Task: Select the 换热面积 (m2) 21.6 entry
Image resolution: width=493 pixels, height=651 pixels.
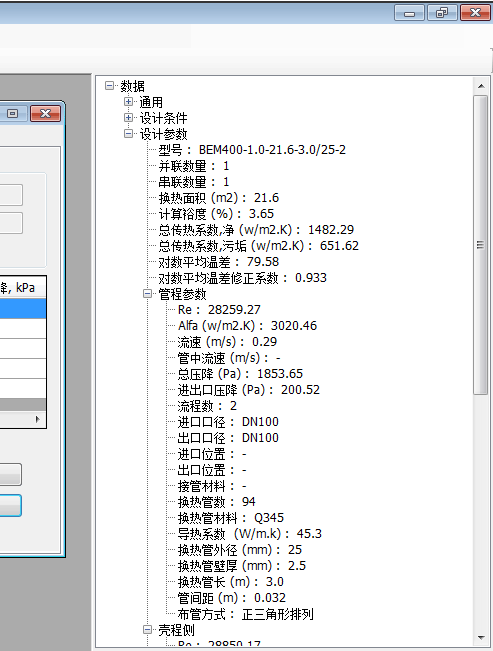Action: click(218, 198)
